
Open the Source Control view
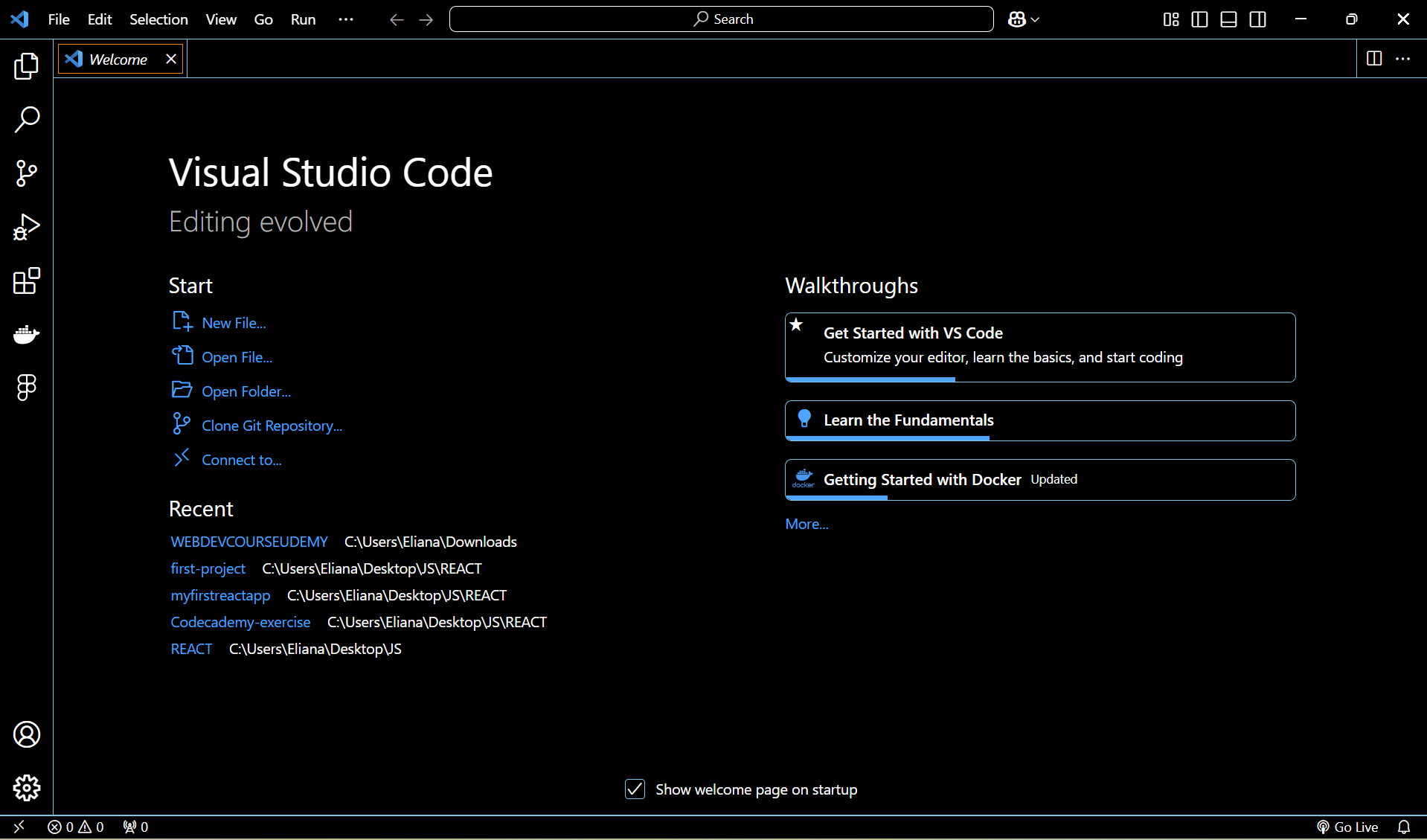pos(26,173)
